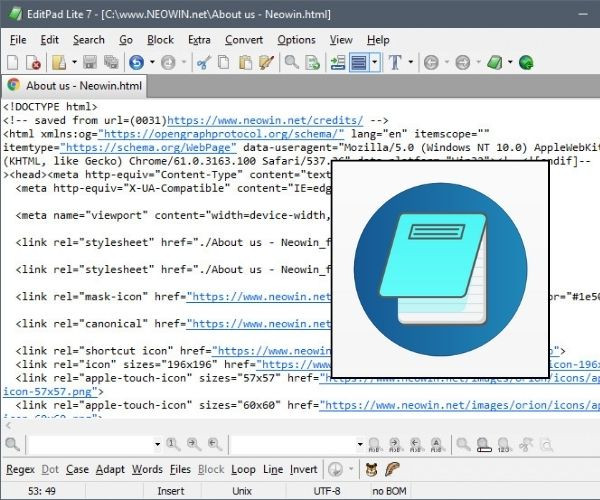600x500 pixels.
Task: Open the File menu
Action: coord(18,40)
